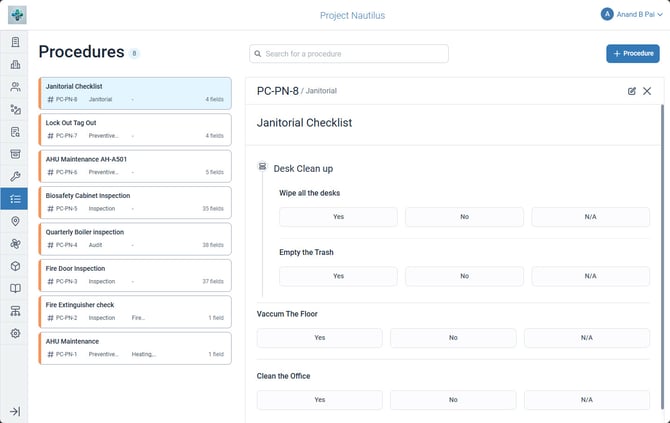Close the PC-PN-8 detail panel
The width and height of the screenshot is (670, 423).
point(647,91)
